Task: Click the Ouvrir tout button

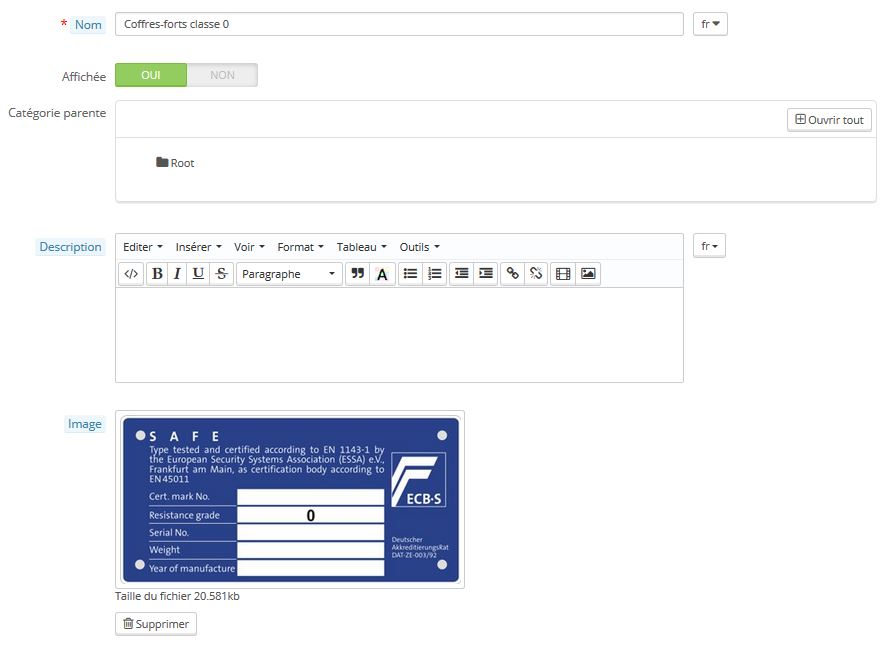Action: pos(829,120)
